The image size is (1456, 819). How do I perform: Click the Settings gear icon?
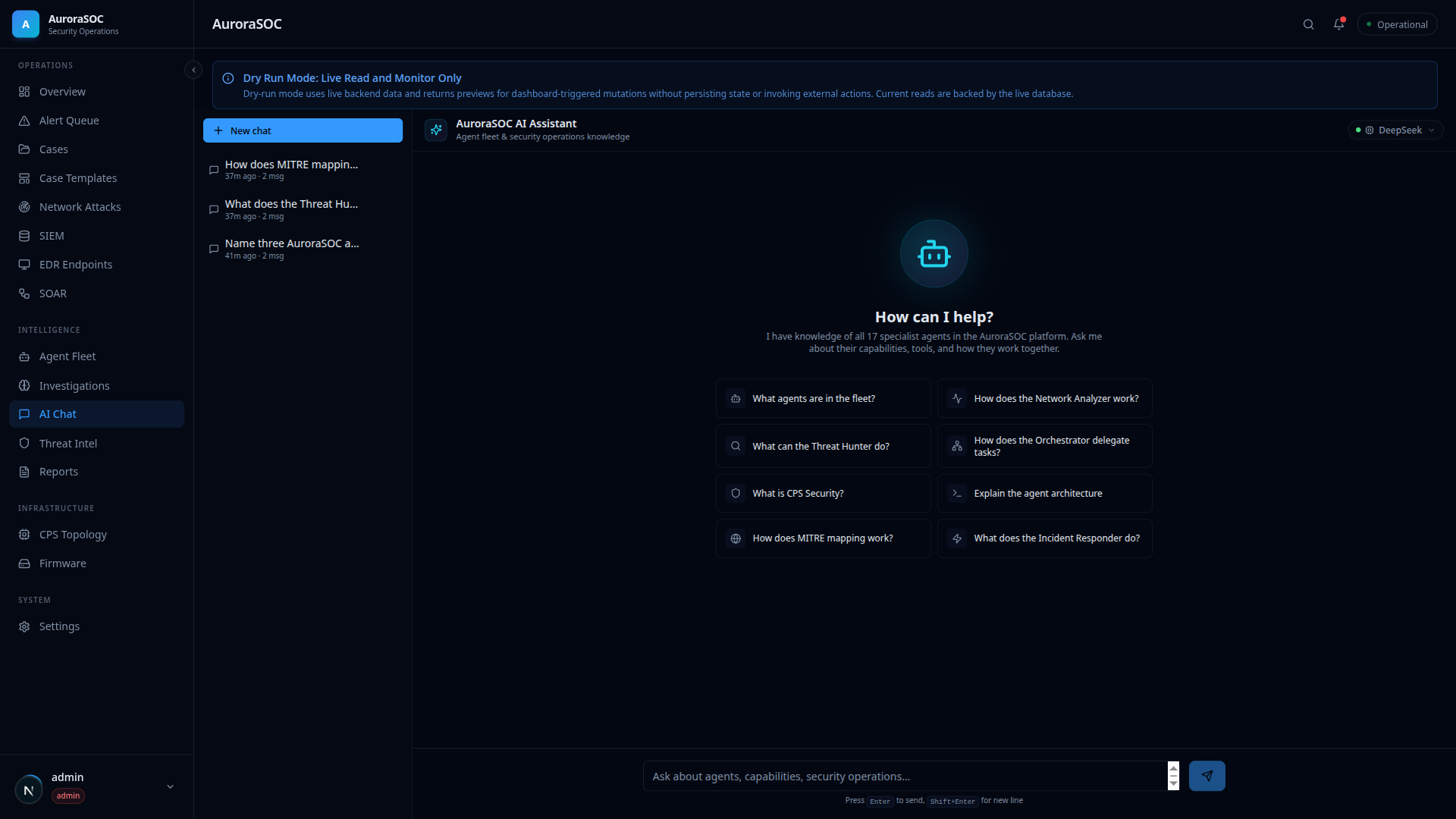[24, 626]
